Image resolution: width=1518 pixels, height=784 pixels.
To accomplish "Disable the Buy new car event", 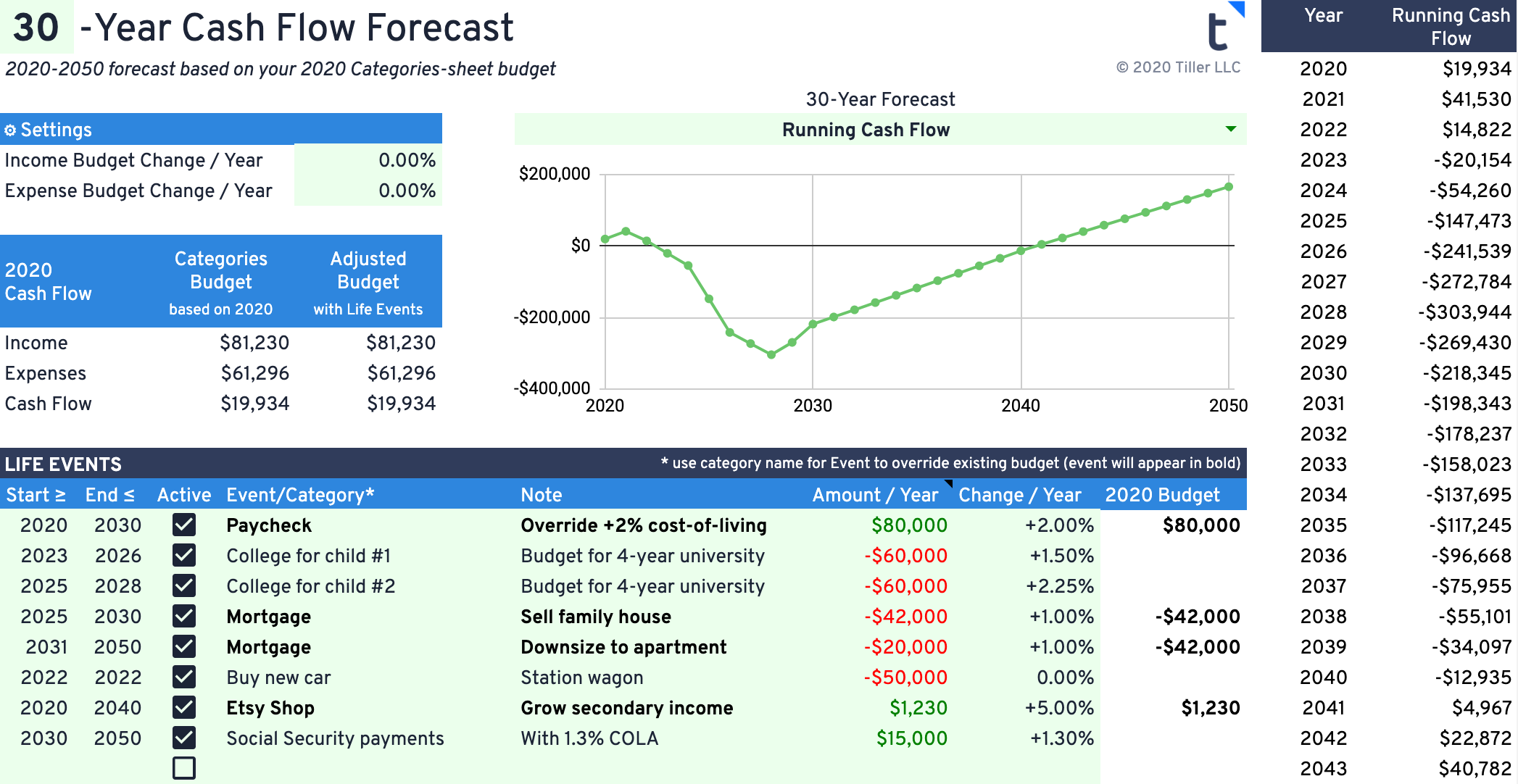I will [x=184, y=677].
